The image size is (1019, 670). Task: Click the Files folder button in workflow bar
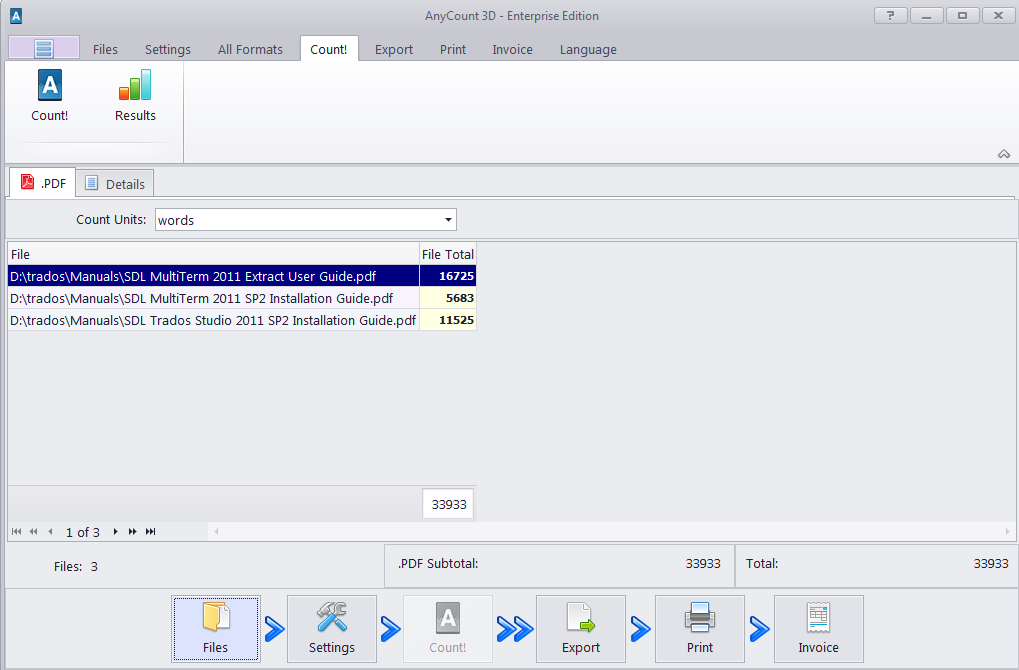216,628
